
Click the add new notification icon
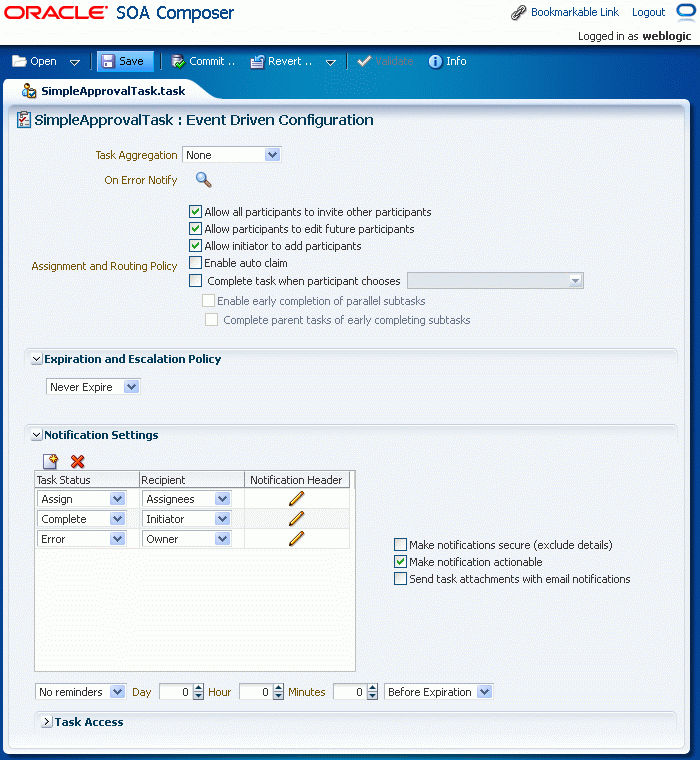point(50,461)
